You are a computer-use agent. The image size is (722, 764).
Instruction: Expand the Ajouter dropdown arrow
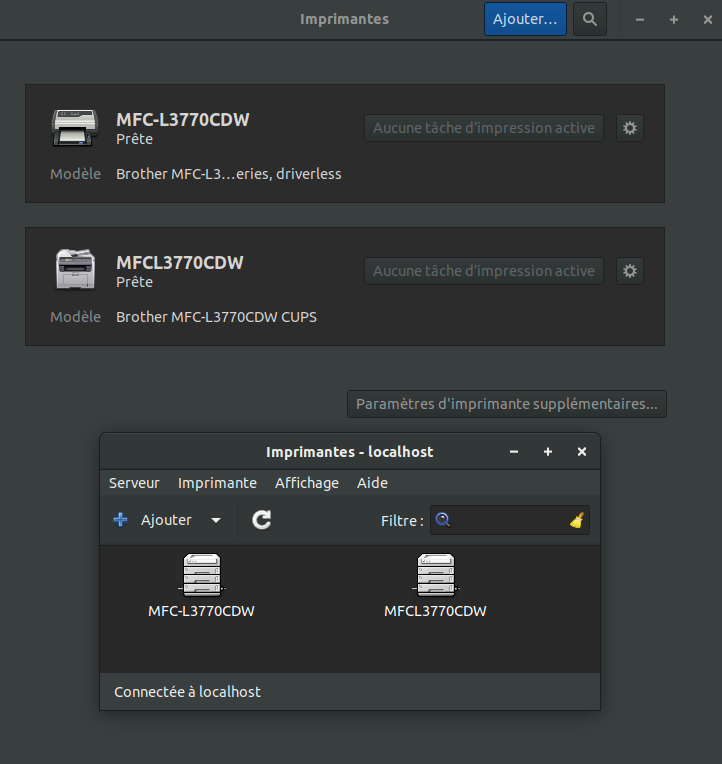pos(216,520)
